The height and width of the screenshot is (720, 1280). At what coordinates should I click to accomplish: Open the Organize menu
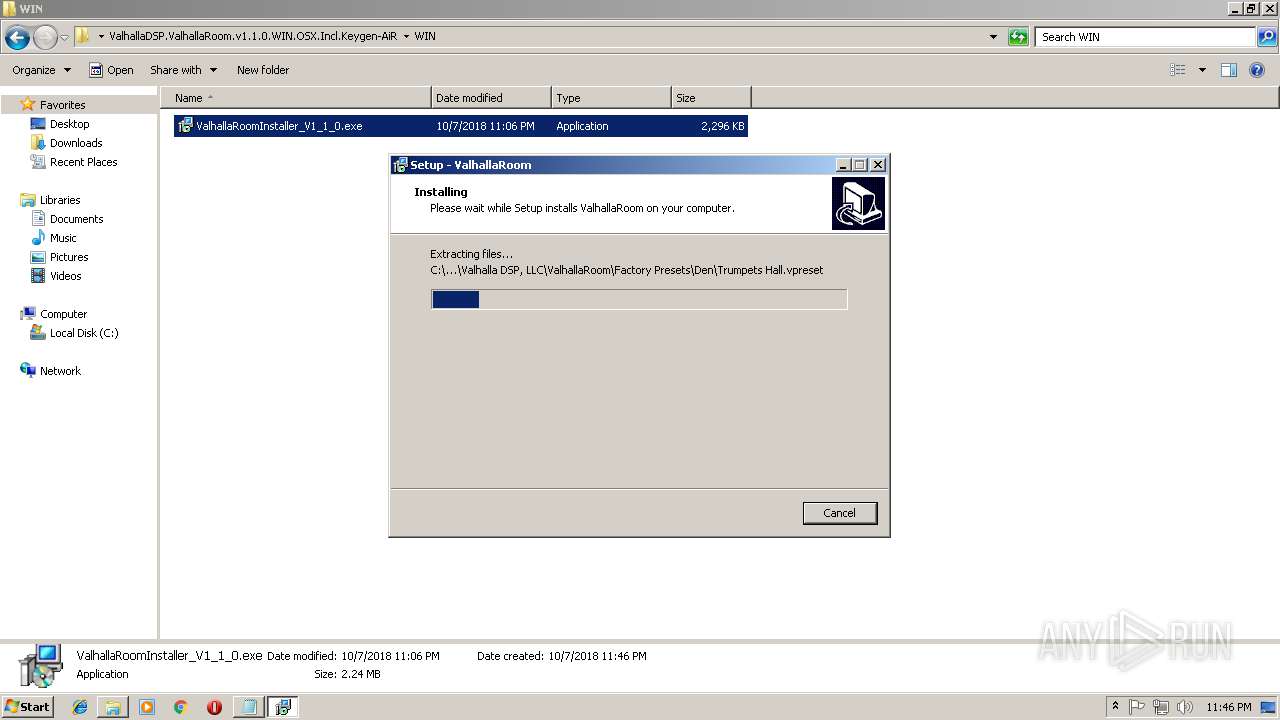pyautogui.click(x=41, y=70)
